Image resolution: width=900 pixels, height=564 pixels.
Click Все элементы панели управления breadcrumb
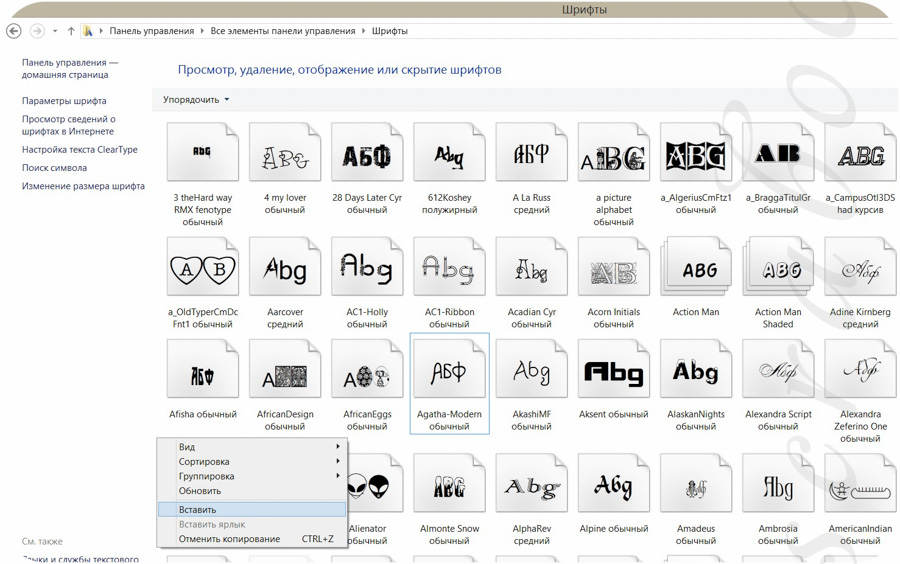(x=283, y=31)
